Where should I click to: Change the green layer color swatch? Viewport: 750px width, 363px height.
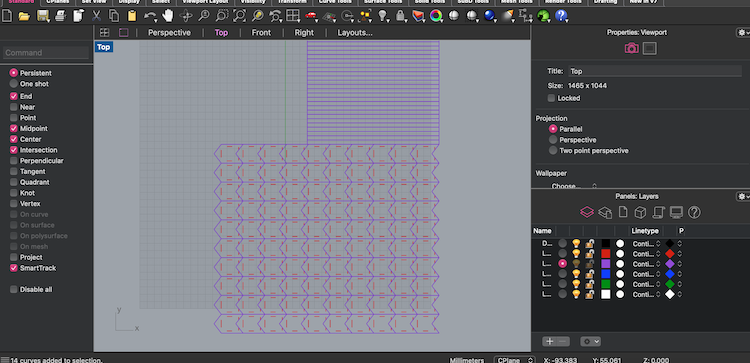pos(606,284)
